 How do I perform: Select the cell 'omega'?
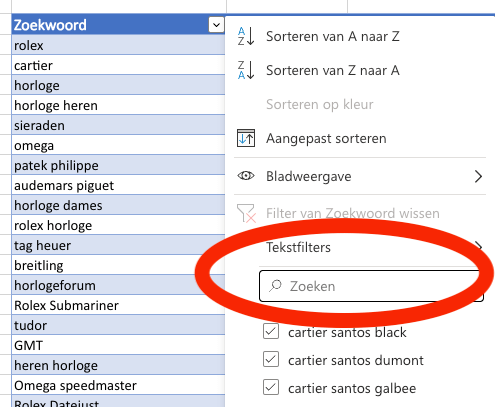point(118,145)
